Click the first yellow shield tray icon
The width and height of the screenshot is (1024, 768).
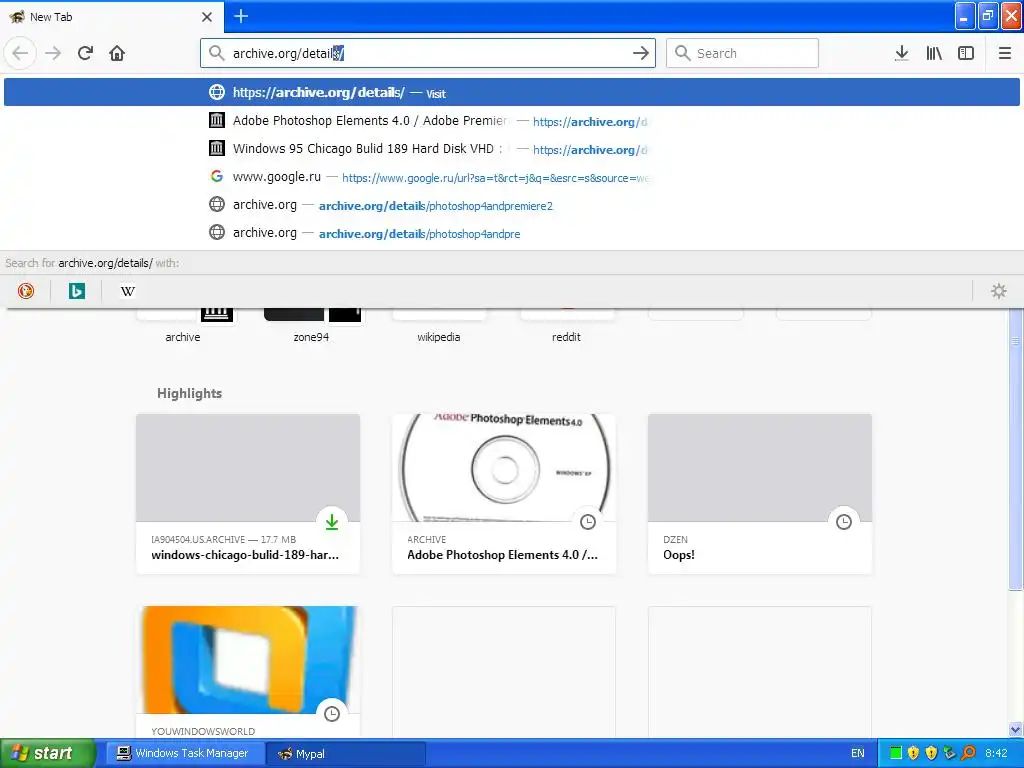pos(914,753)
